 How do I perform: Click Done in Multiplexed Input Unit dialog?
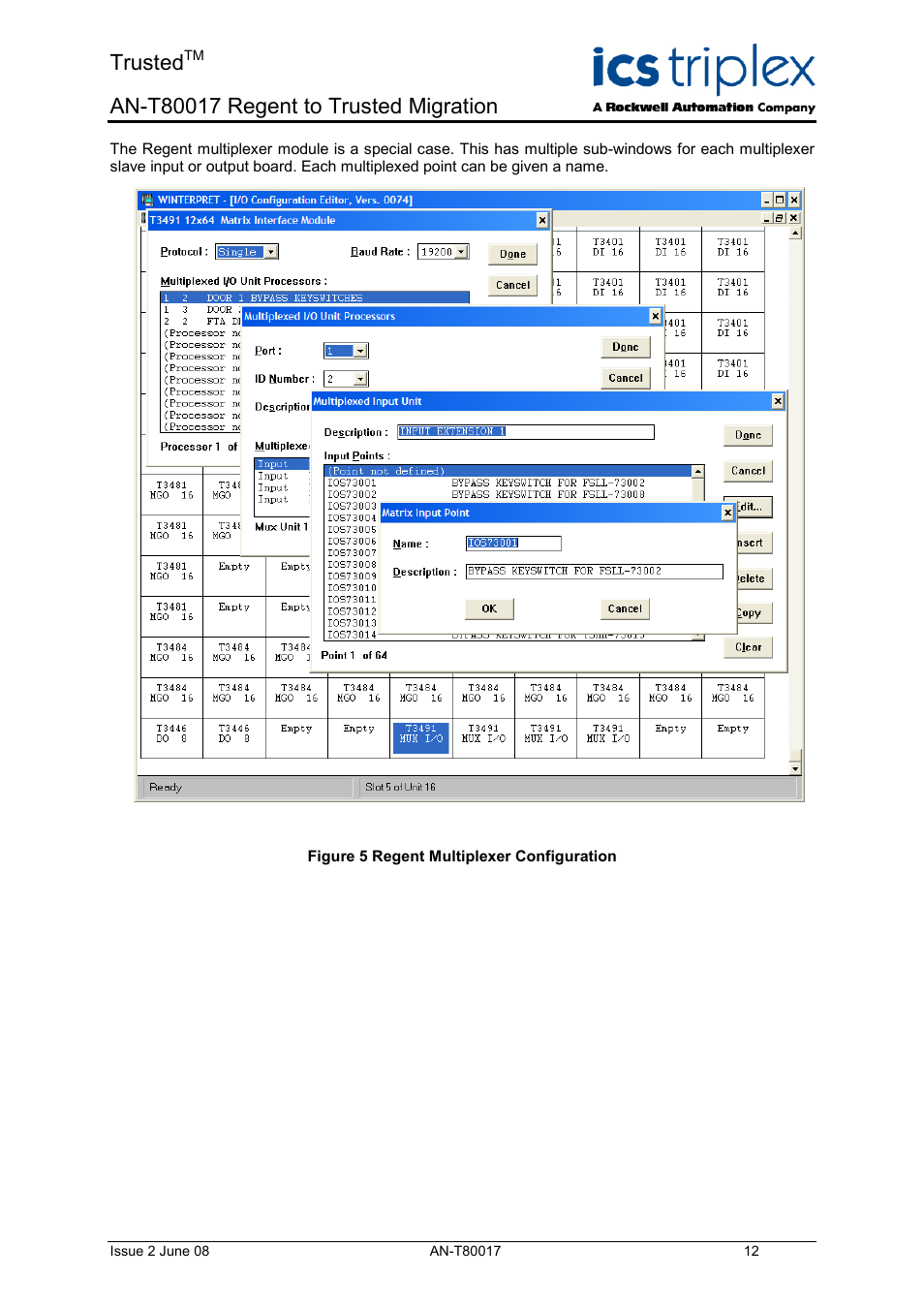point(748,435)
